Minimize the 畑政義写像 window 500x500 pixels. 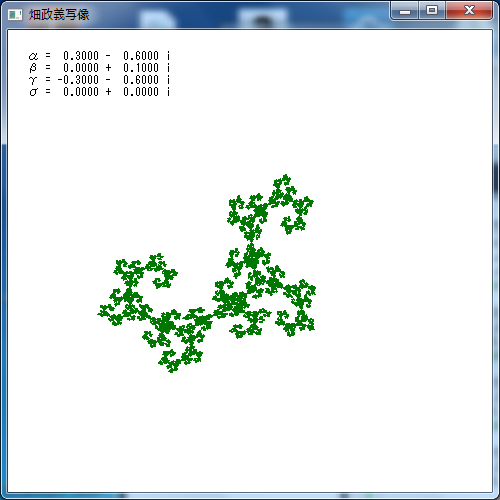[405, 10]
